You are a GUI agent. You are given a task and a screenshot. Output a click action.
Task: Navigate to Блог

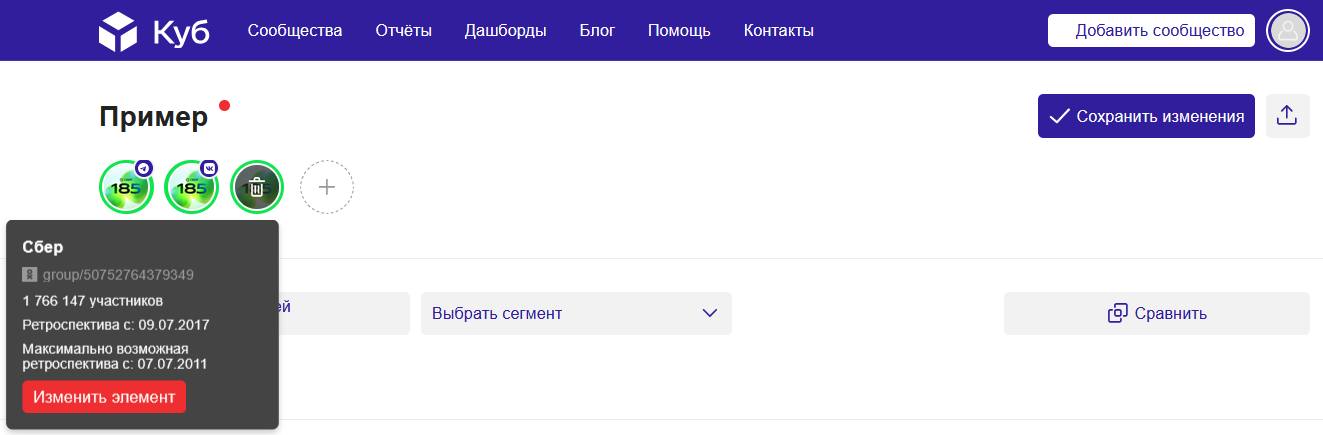597,31
